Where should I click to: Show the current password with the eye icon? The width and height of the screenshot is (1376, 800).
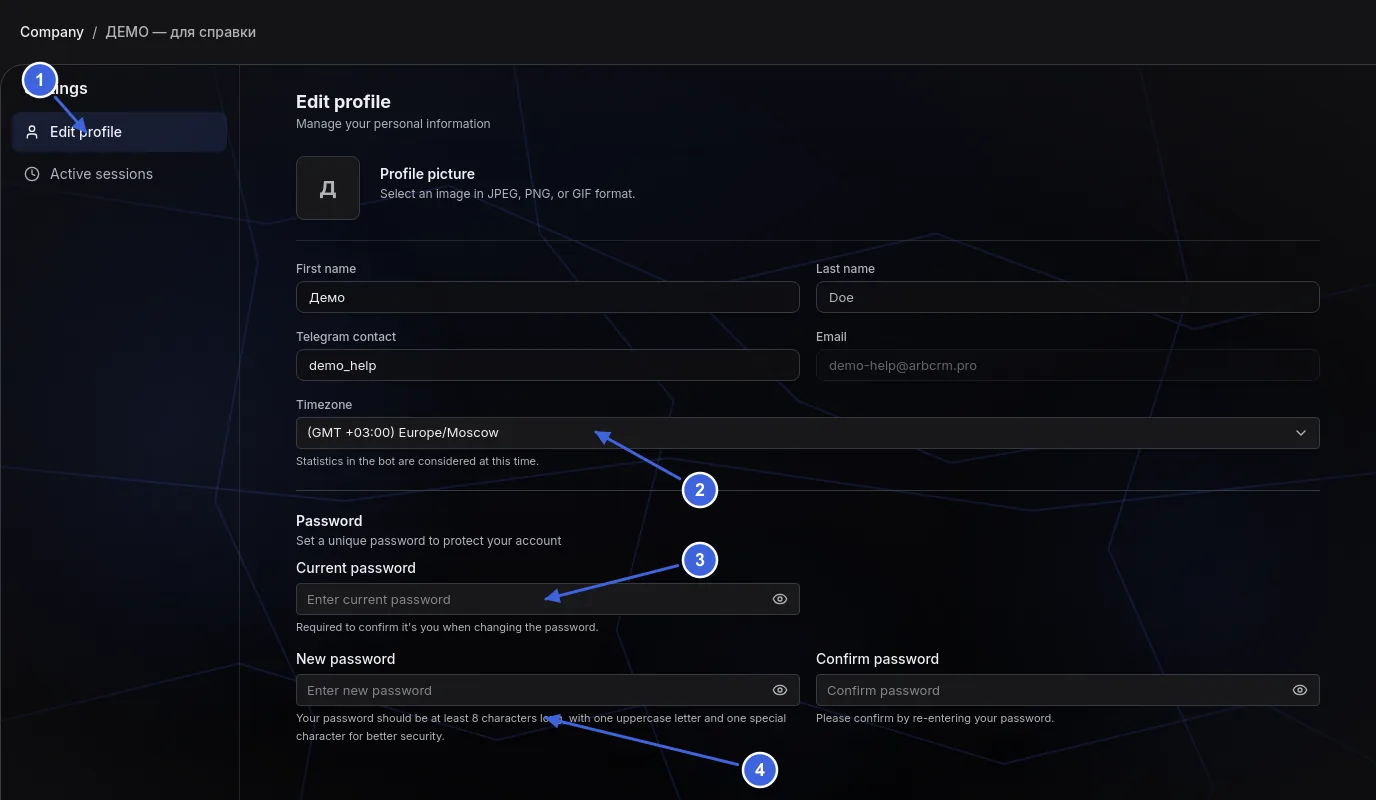click(780, 599)
